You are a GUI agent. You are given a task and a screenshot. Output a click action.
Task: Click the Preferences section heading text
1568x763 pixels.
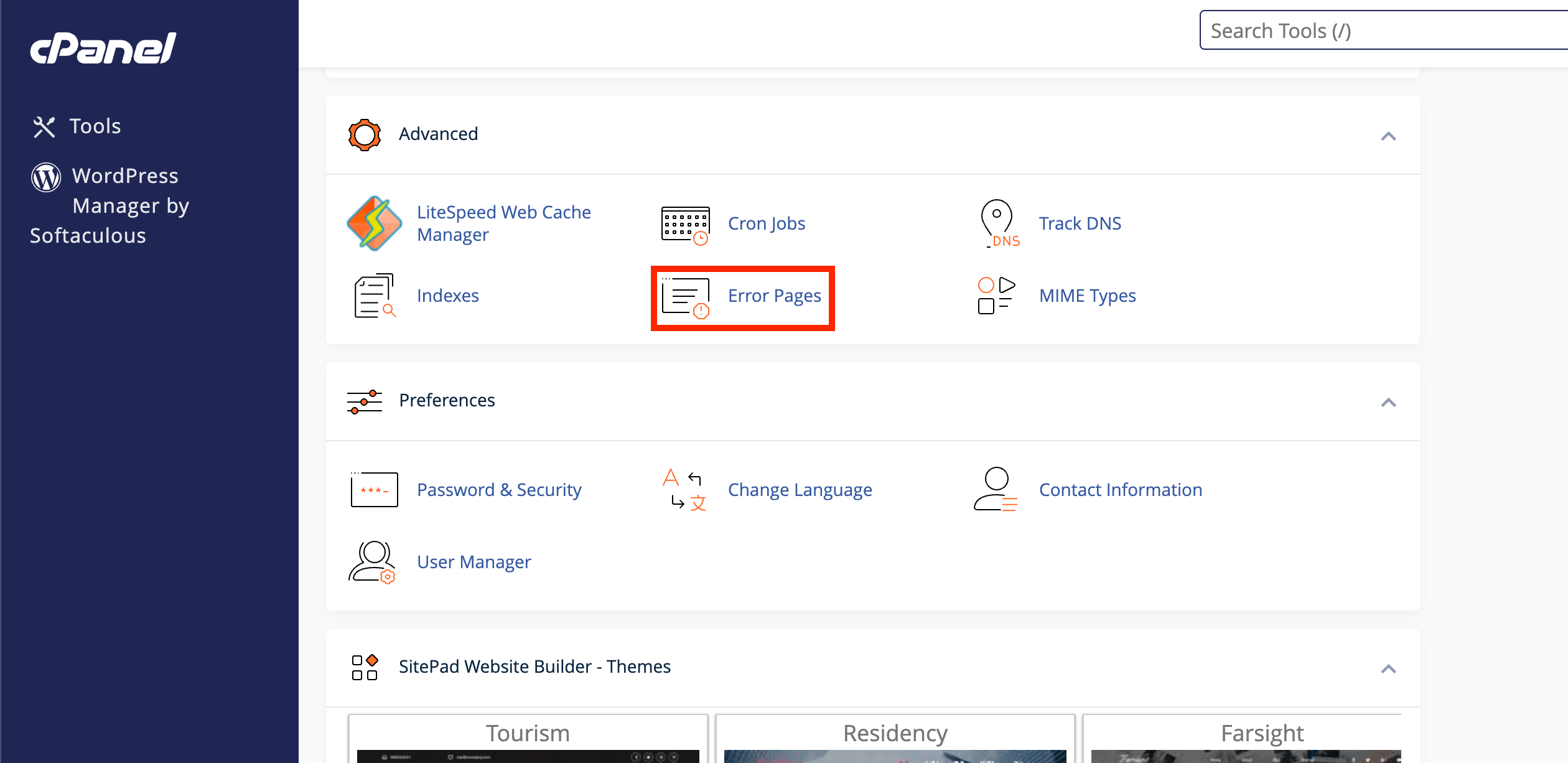point(447,400)
